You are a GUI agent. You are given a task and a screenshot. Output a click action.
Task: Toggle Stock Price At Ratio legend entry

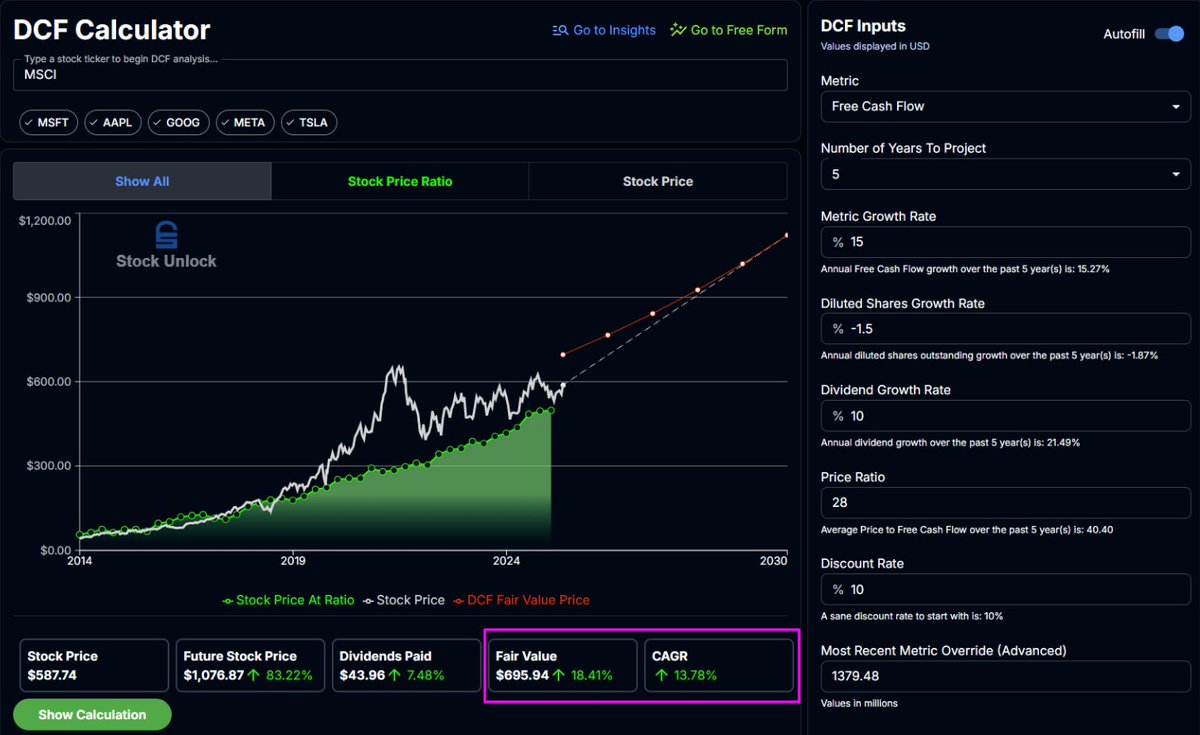click(288, 600)
